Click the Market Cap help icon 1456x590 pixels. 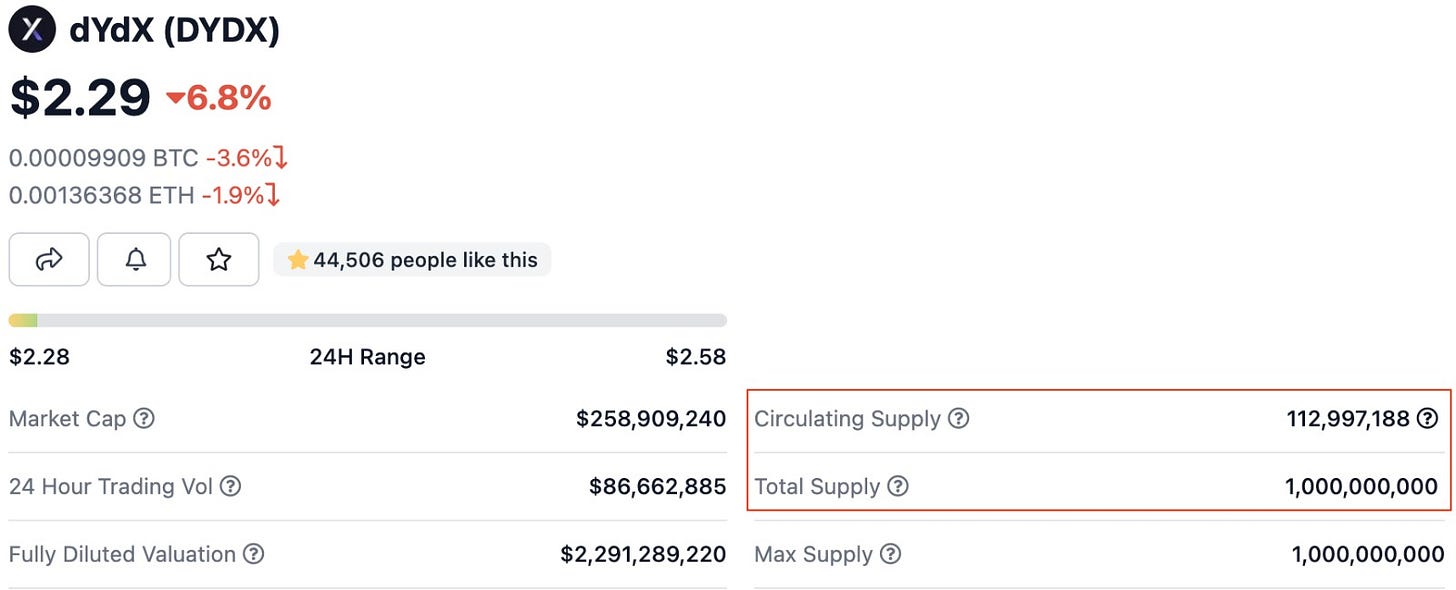point(144,419)
